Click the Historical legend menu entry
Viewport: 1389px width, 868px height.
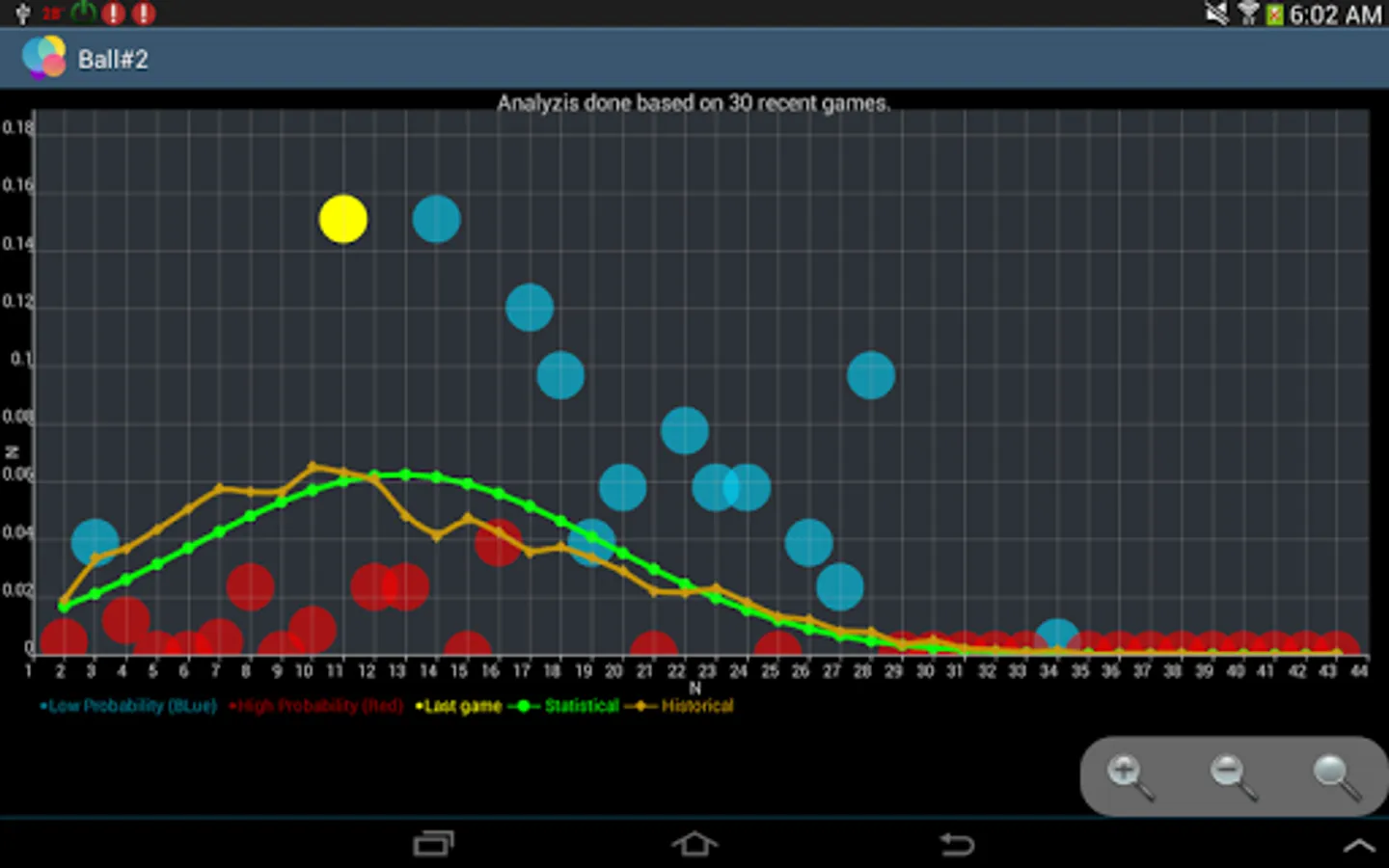click(x=697, y=706)
